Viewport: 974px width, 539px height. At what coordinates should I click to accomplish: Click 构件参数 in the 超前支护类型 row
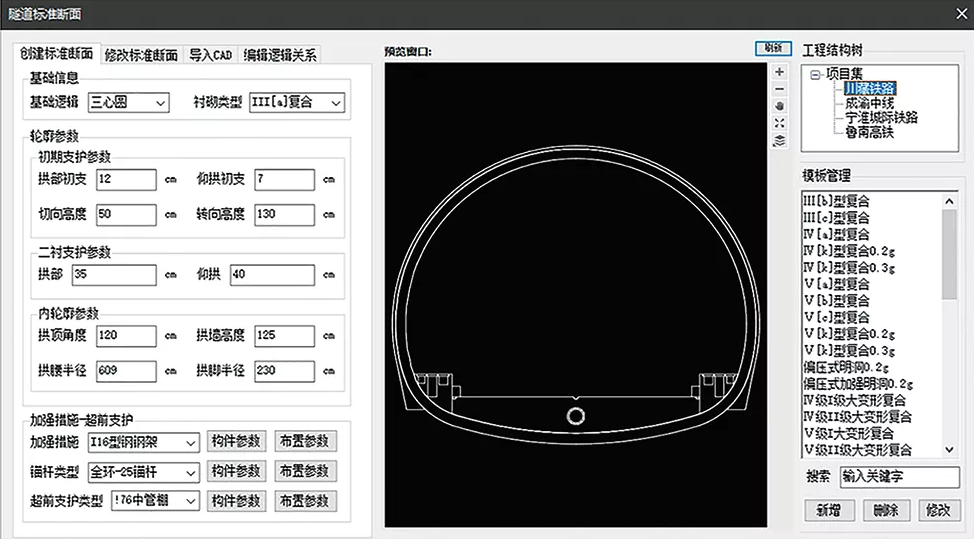(236, 500)
